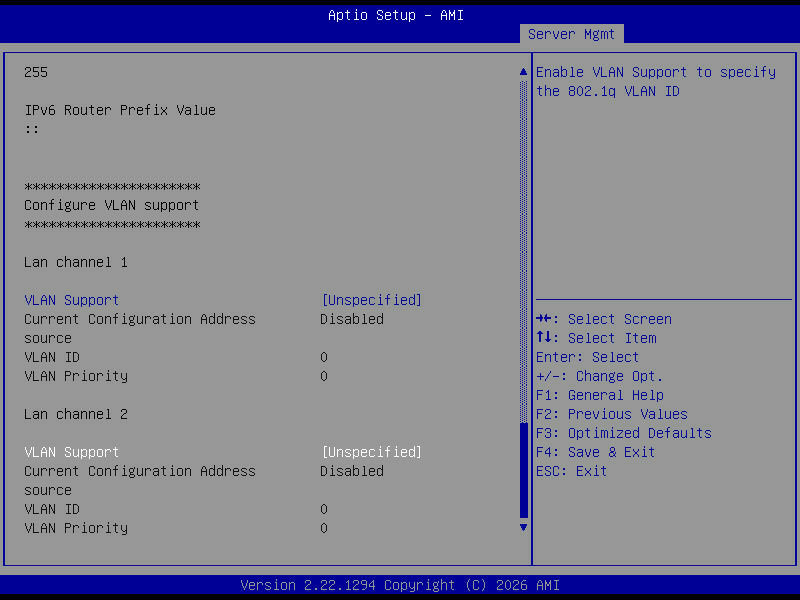Click Lan channel 2 VLAN ID value 0

(x=323, y=509)
